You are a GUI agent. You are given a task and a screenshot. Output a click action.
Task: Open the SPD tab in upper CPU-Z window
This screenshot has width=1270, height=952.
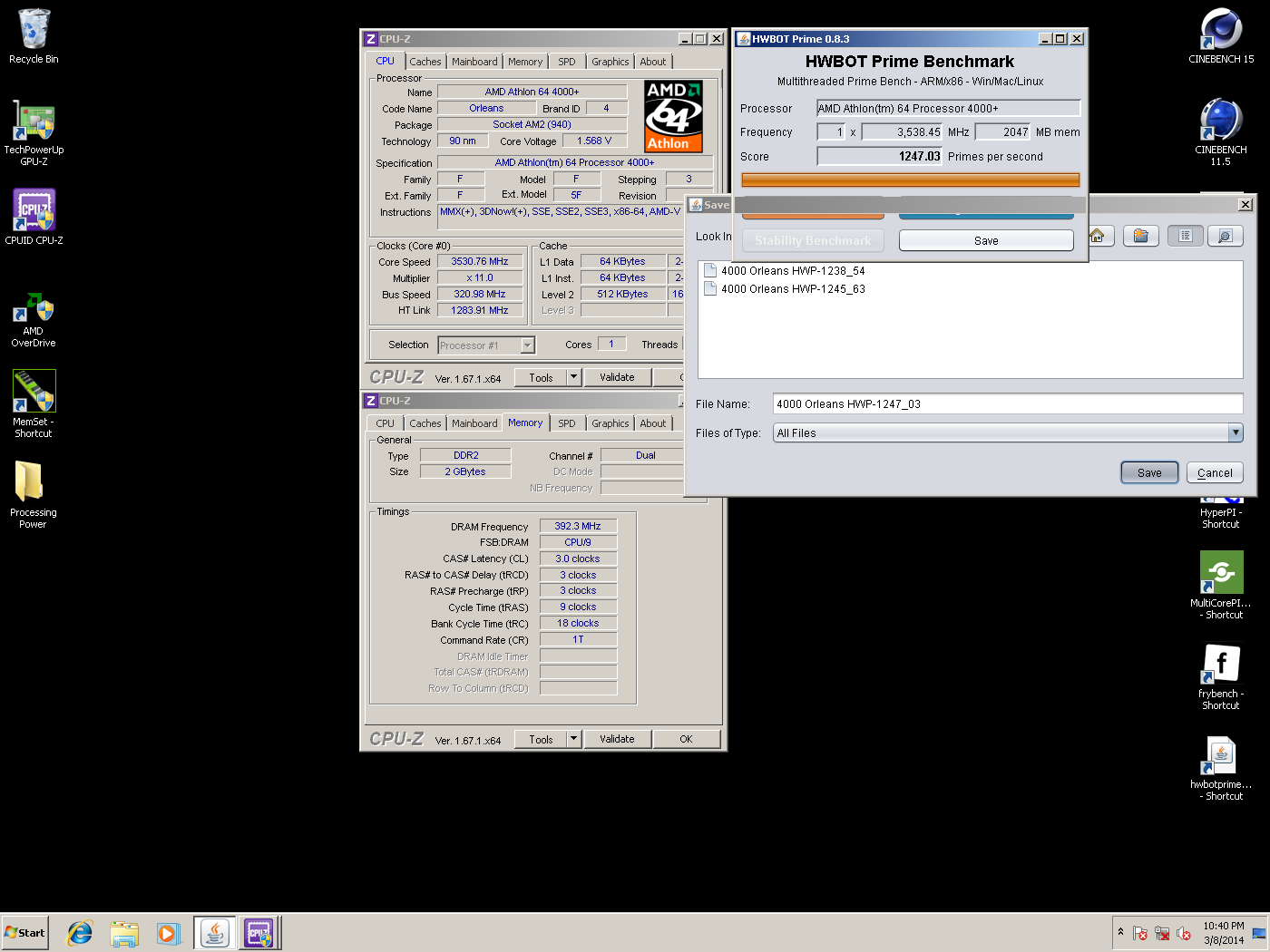567,62
